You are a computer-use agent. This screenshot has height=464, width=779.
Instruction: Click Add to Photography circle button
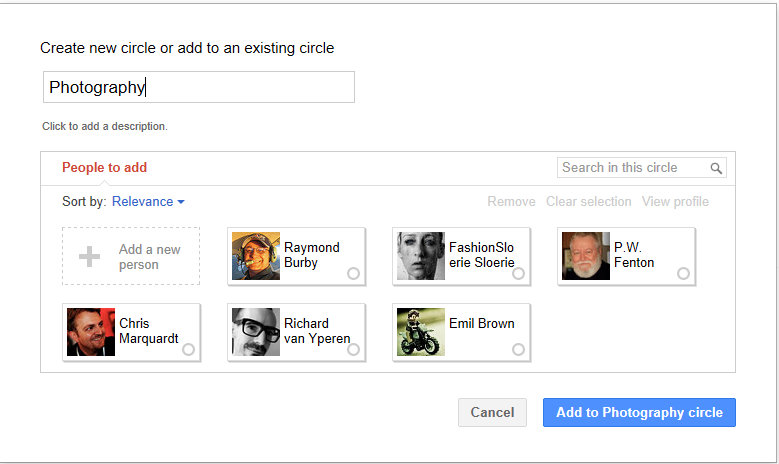click(639, 412)
